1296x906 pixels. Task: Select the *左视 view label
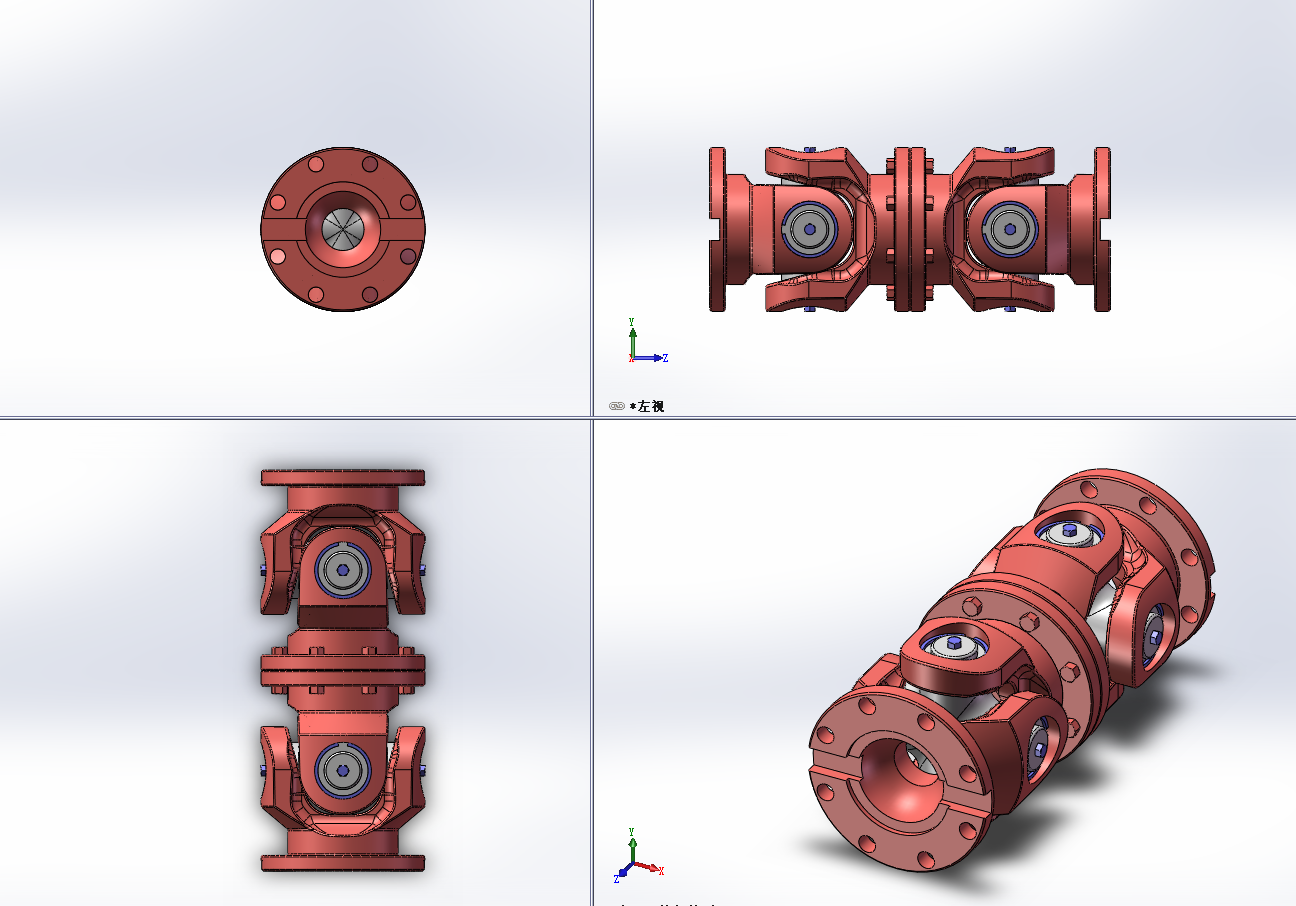(x=647, y=406)
